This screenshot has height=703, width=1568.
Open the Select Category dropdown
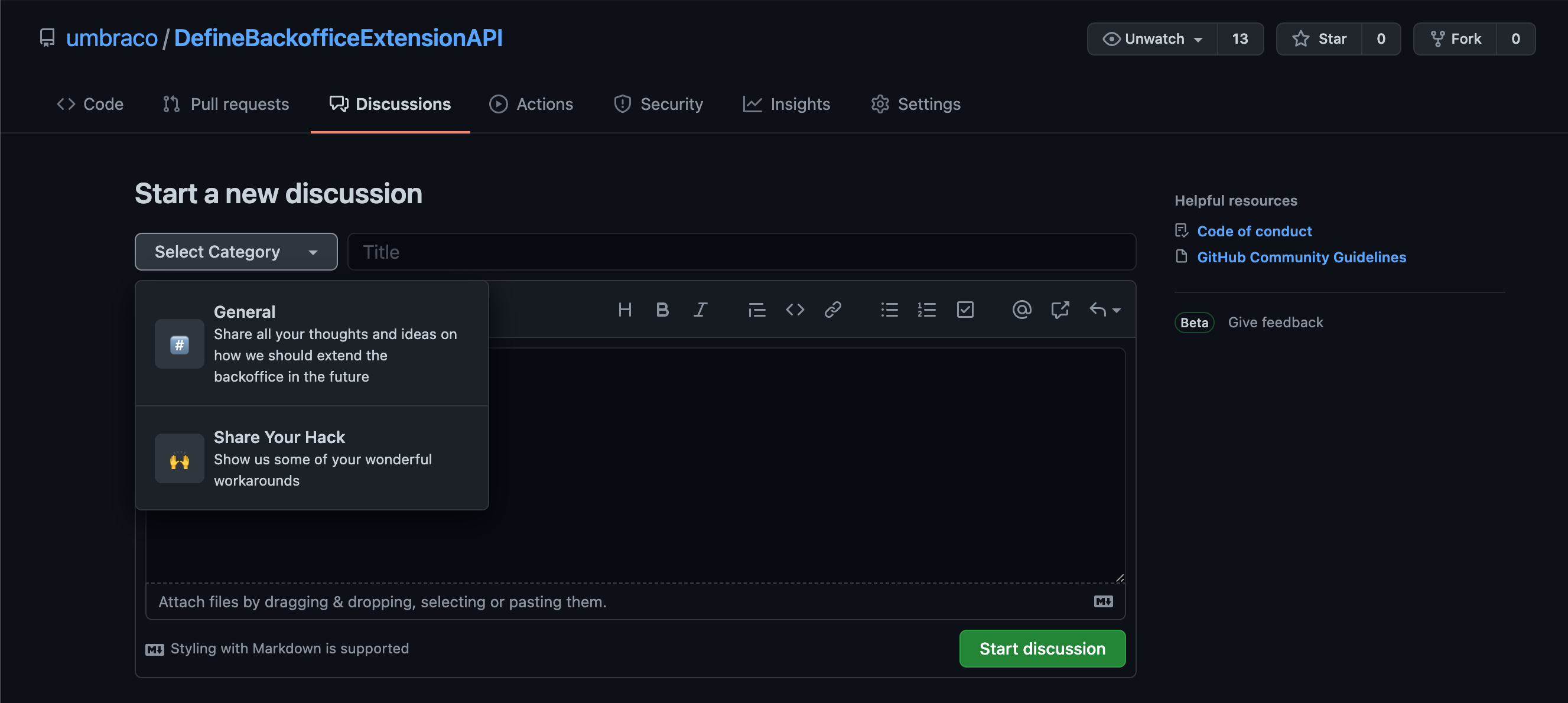click(x=236, y=252)
